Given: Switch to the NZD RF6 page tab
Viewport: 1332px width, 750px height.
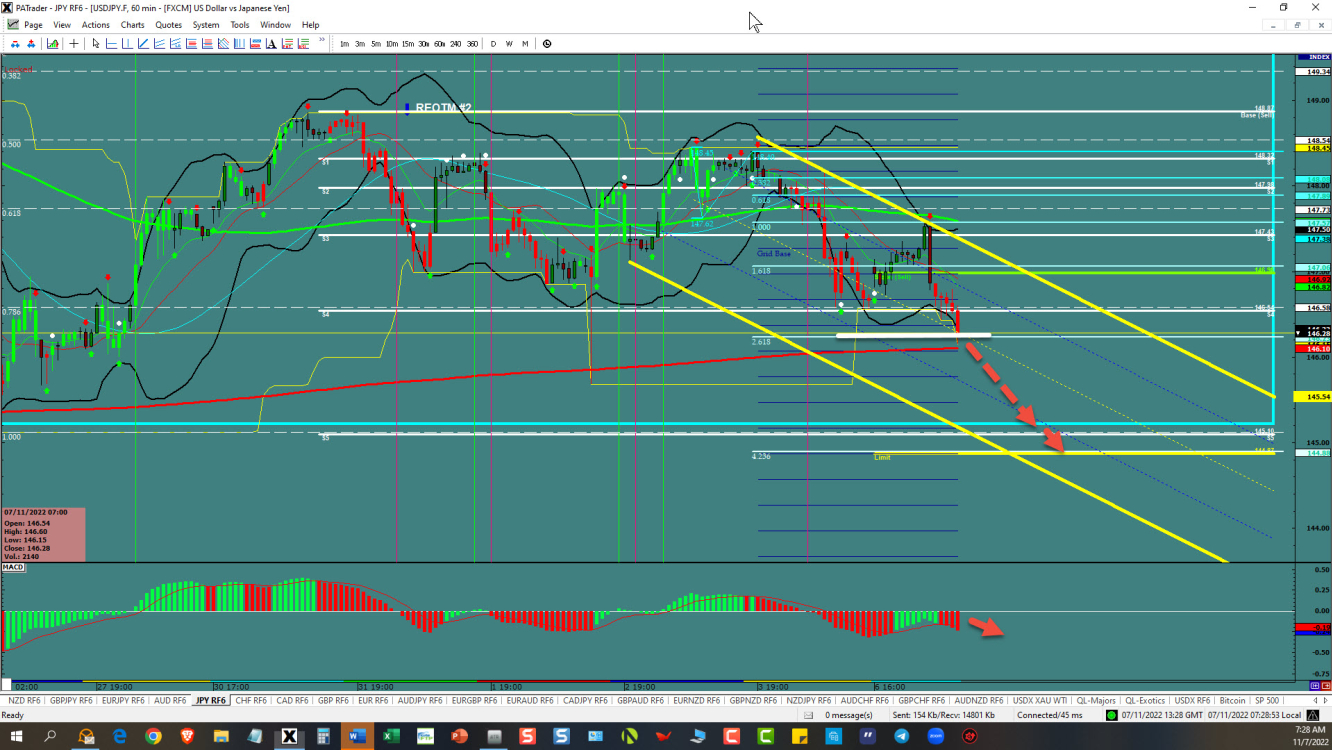Looking at the screenshot, I should click(x=23, y=701).
